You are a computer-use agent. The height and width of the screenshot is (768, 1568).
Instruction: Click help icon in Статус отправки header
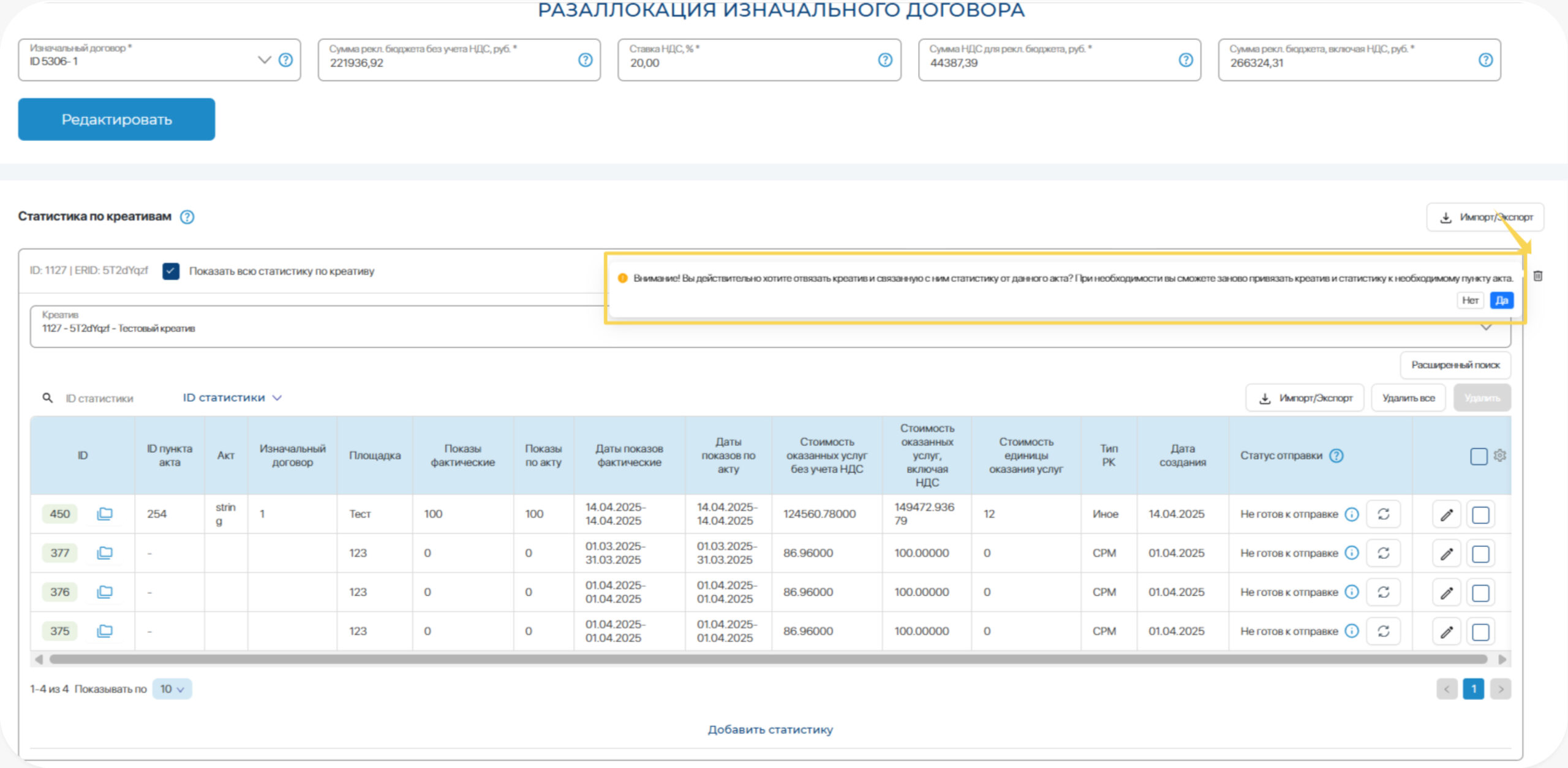coord(1336,456)
